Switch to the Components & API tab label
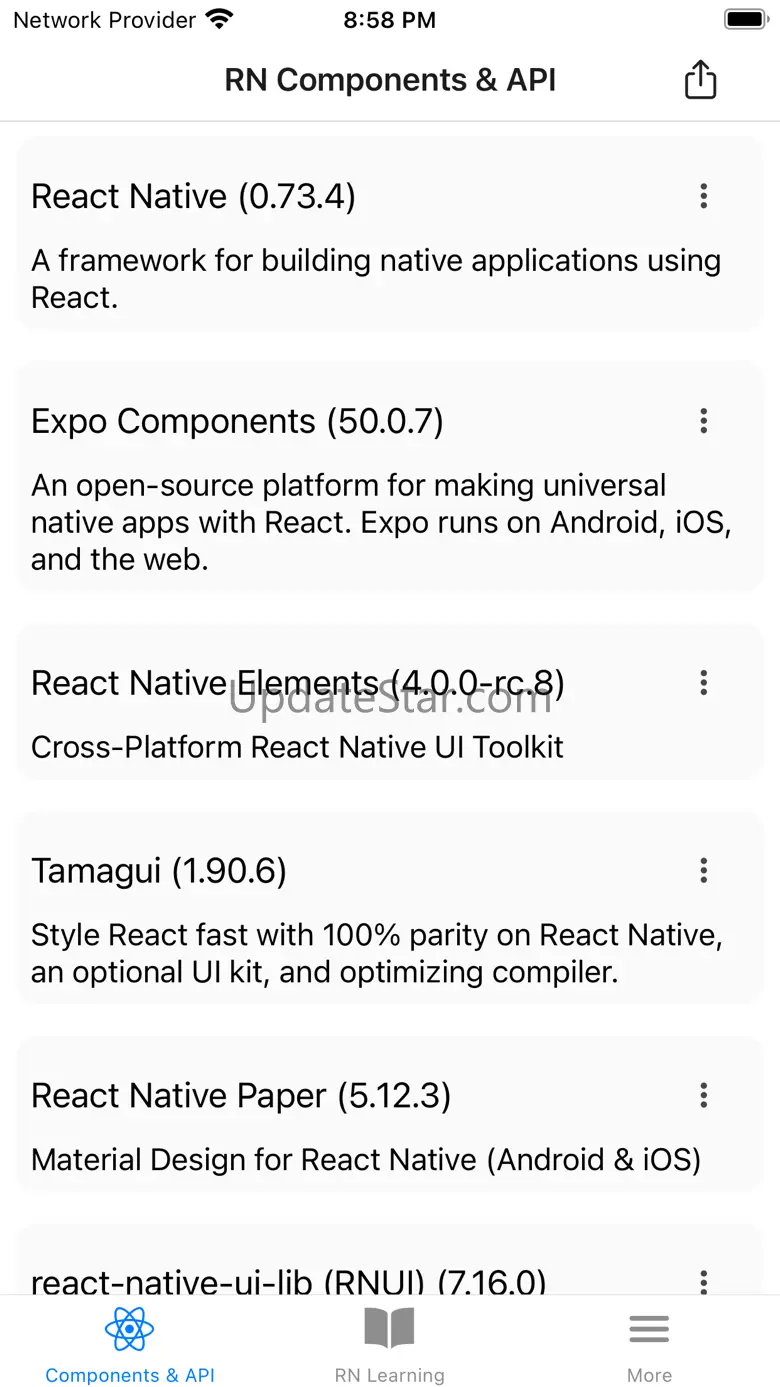This screenshot has width=780, height=1387. (130, 1375)
